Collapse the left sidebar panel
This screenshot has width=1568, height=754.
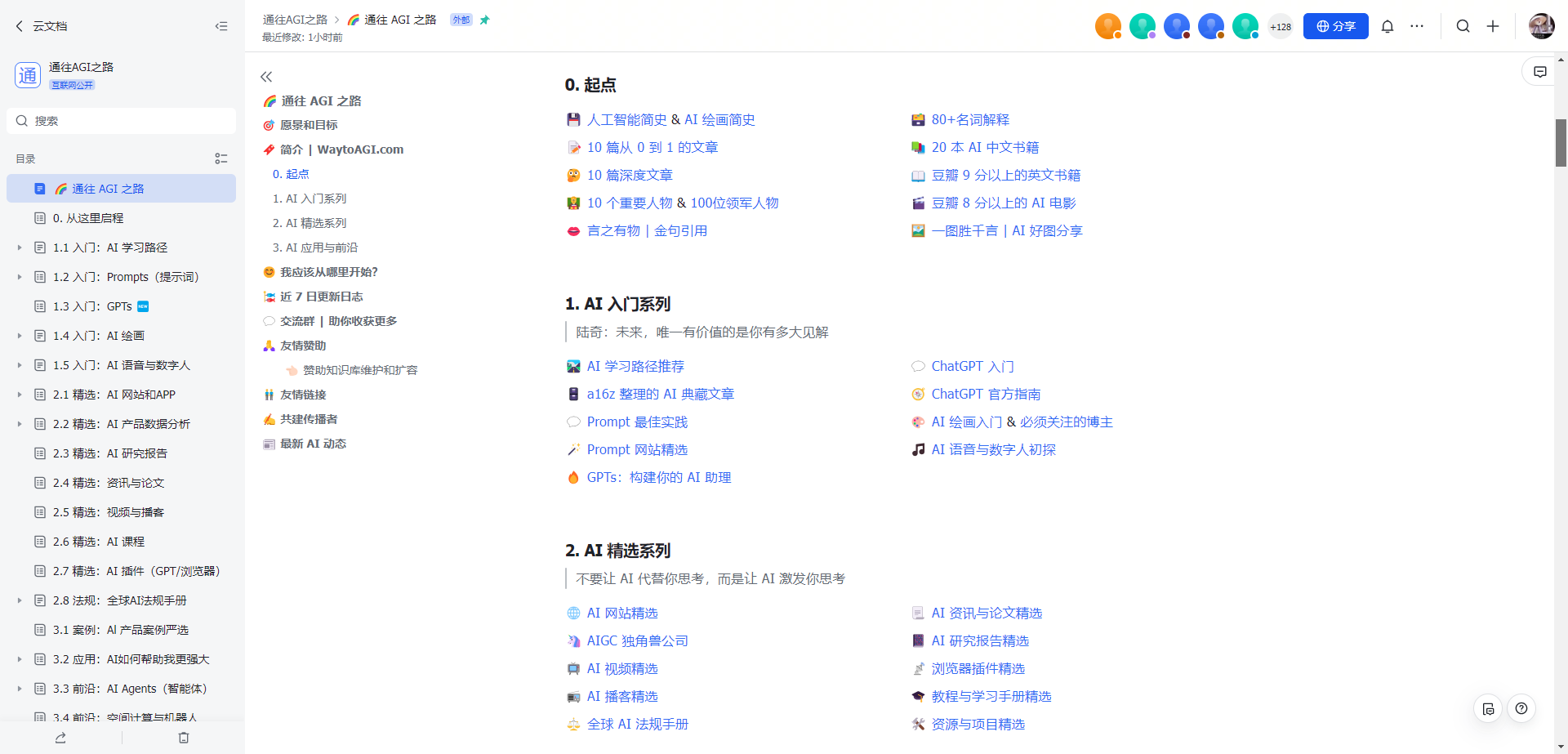[221, 26]
